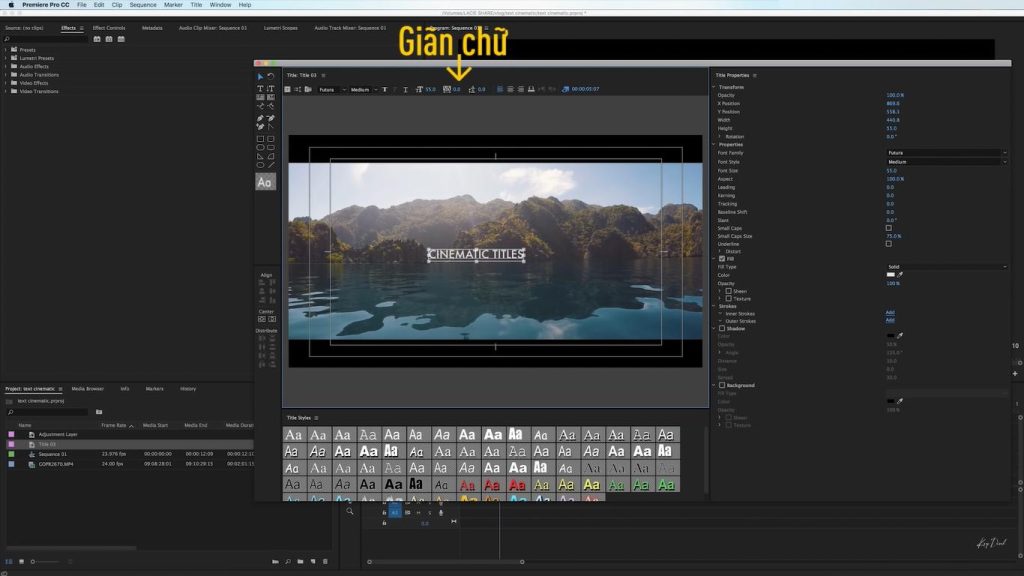Click the Templates (Aa) icon in the titler
Screen dimensions: 1024x576
click(x=265, y=182)
